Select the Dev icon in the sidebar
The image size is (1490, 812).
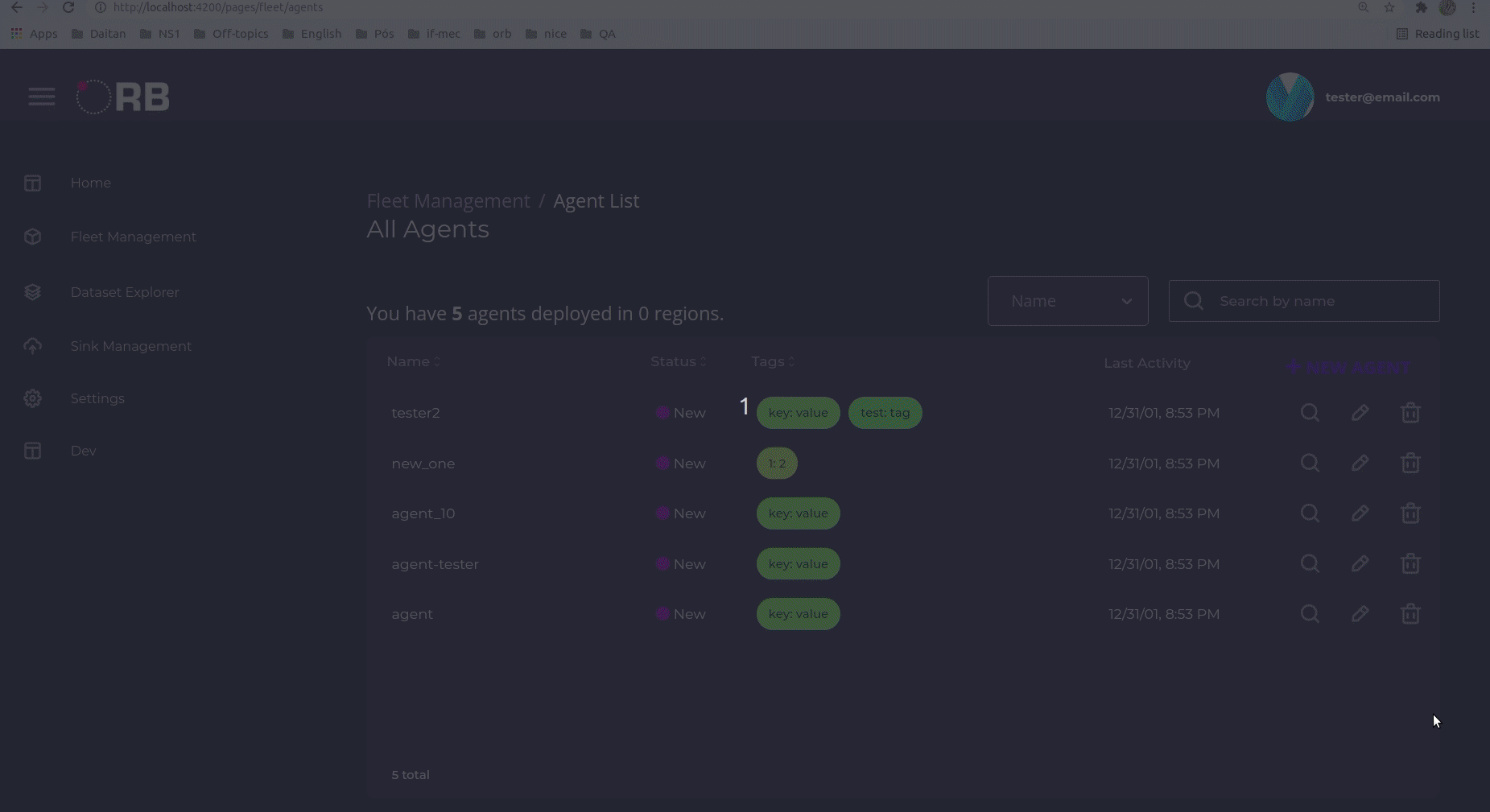point(32,451)
